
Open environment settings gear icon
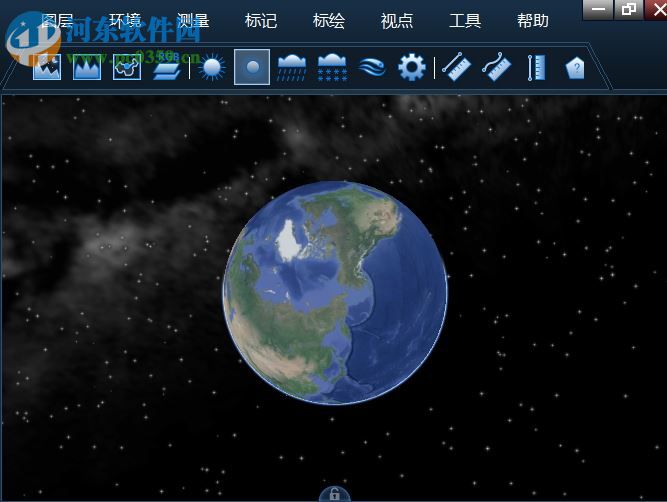[x=411, y=67]
